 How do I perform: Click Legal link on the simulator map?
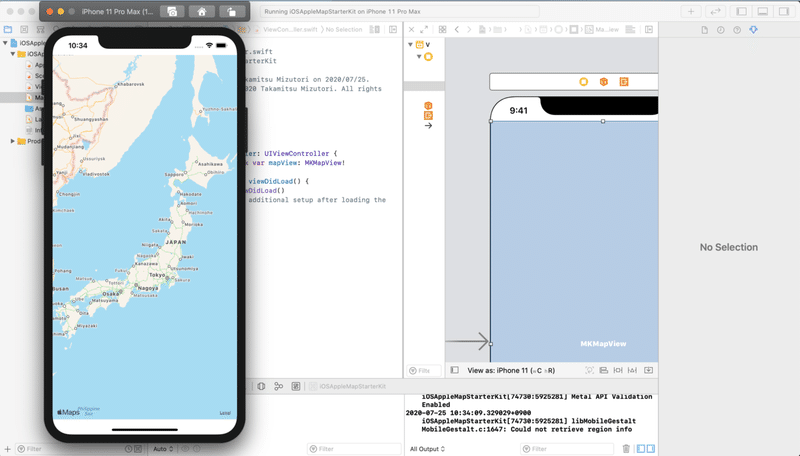pos(225,413)
